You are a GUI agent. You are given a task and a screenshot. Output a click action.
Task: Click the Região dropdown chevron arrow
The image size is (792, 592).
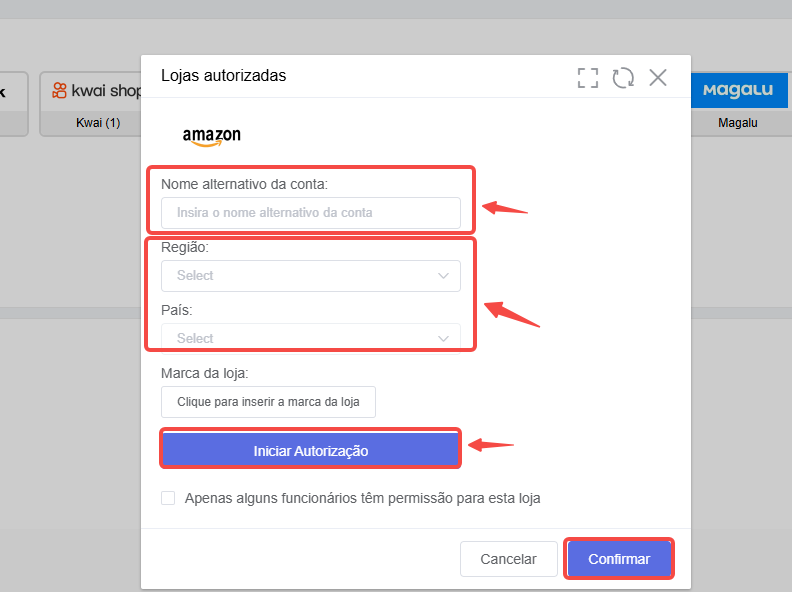point(443,276)
